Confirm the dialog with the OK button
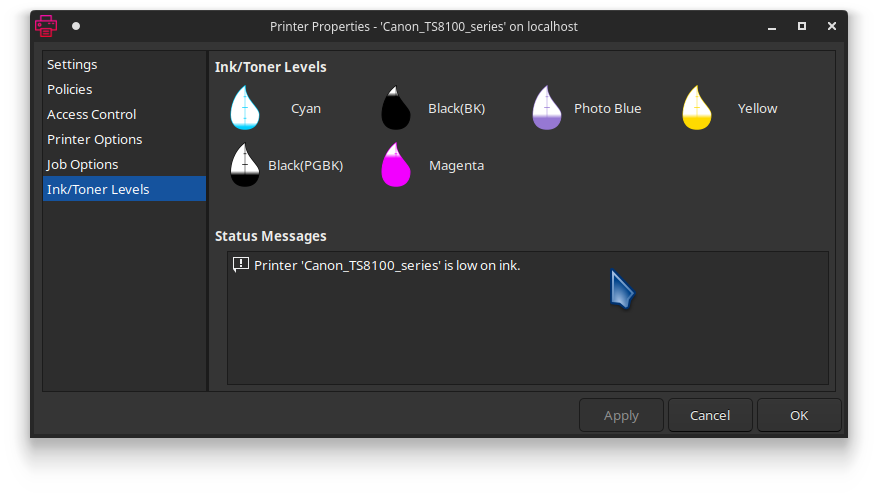 pos(799,415)
